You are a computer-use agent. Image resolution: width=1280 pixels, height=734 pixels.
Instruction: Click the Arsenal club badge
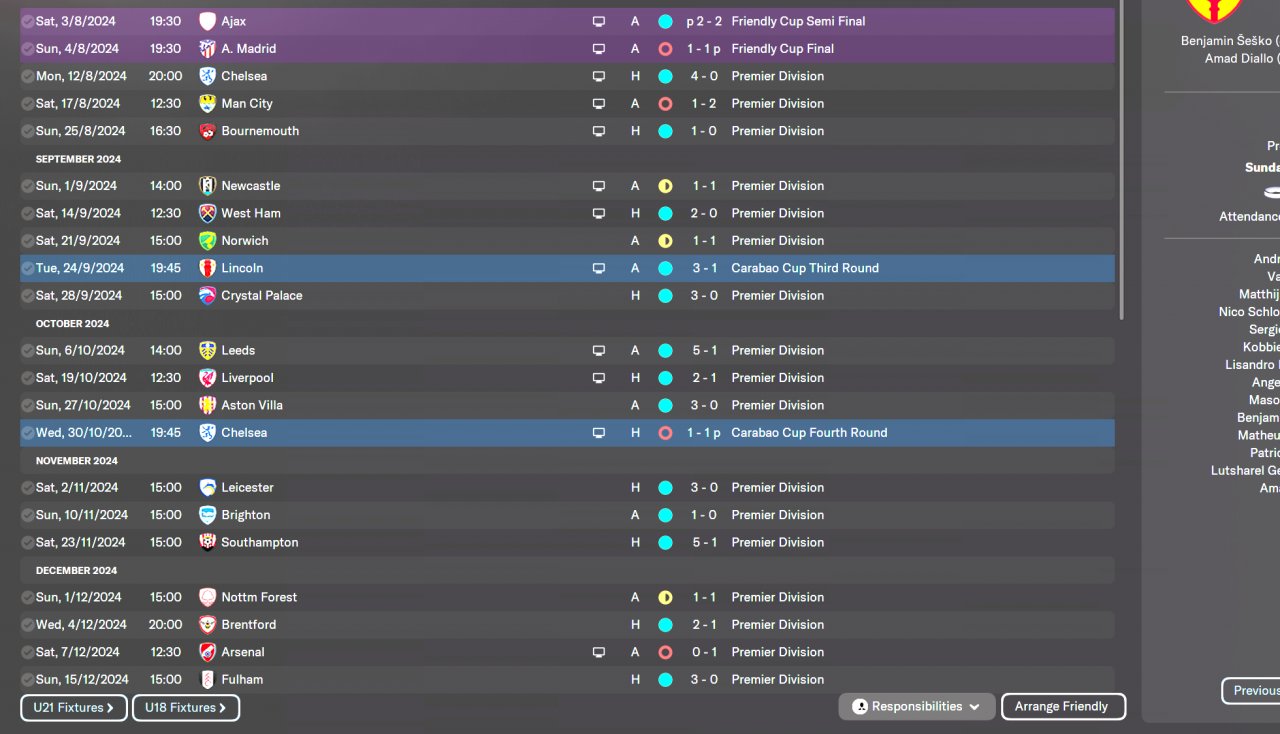(207, 652)
